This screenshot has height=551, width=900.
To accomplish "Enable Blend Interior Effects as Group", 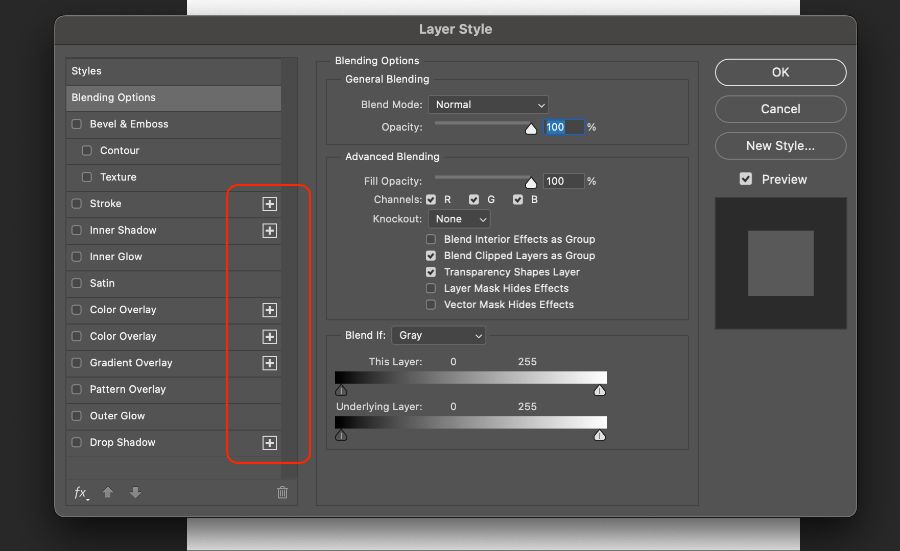I will (x=431, y=239).
